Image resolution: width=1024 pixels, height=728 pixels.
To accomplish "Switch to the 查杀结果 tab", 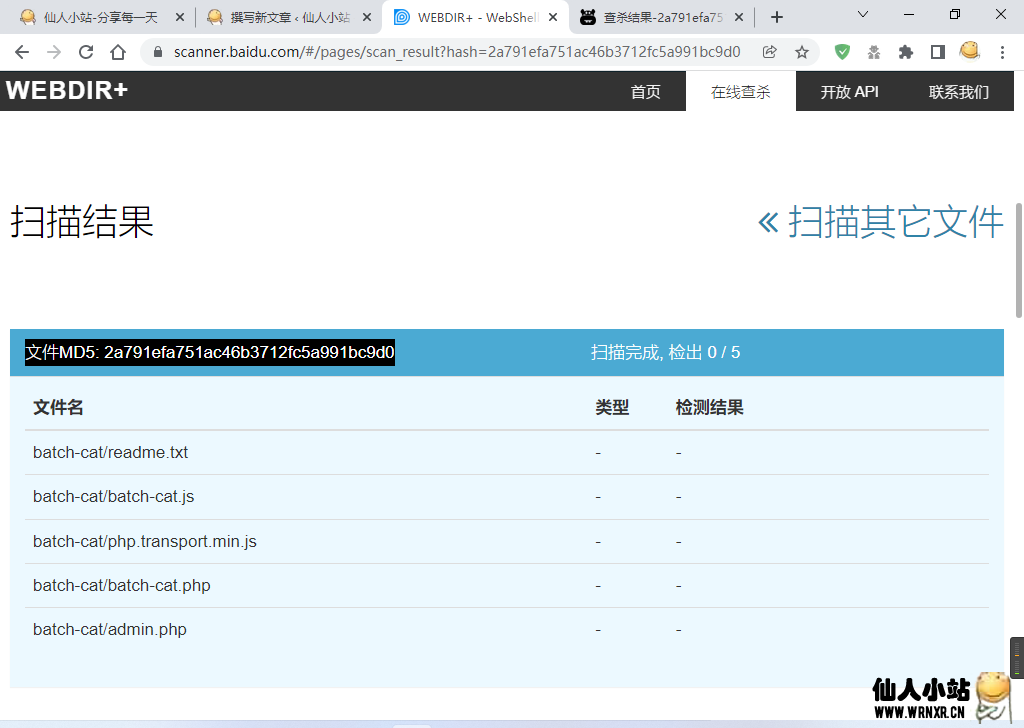I will coord(662,18).
